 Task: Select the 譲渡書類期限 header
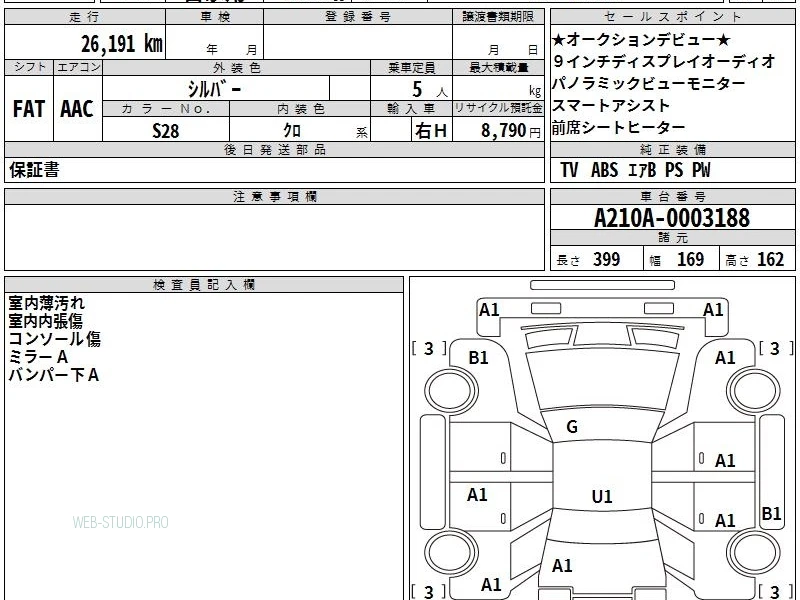[x=498, y=17]
